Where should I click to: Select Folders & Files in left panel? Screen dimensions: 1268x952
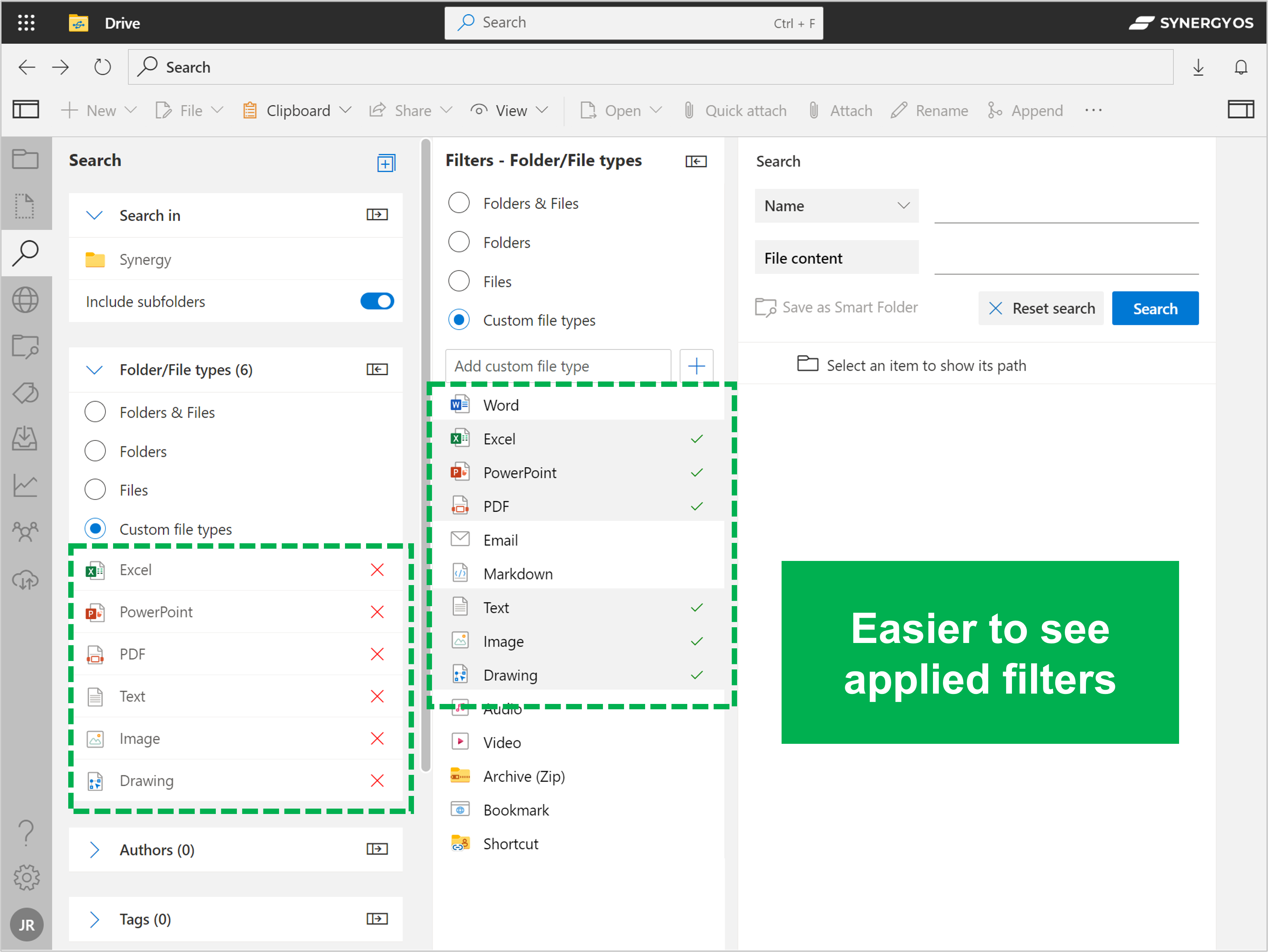[x=95, y=412]
